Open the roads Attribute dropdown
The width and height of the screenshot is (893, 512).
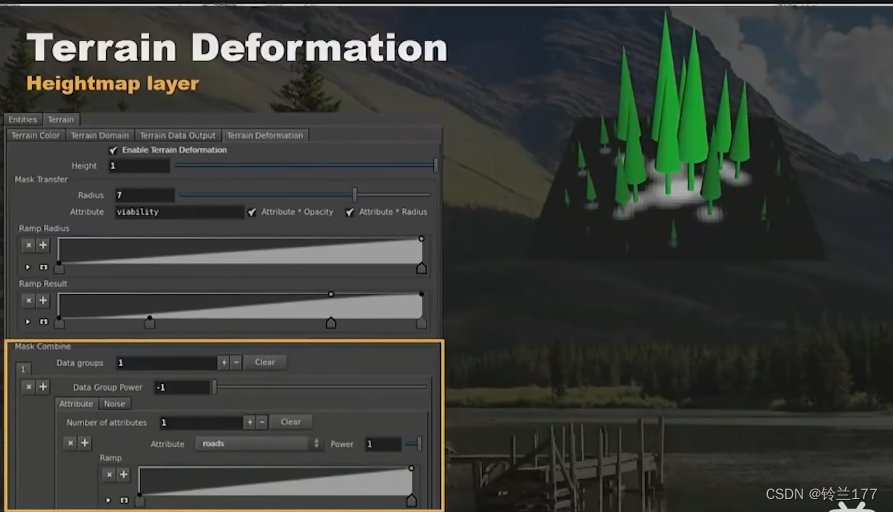pos(260,443)
